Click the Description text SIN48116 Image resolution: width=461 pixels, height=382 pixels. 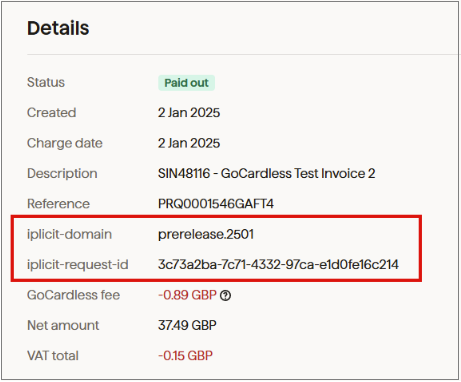184,173
